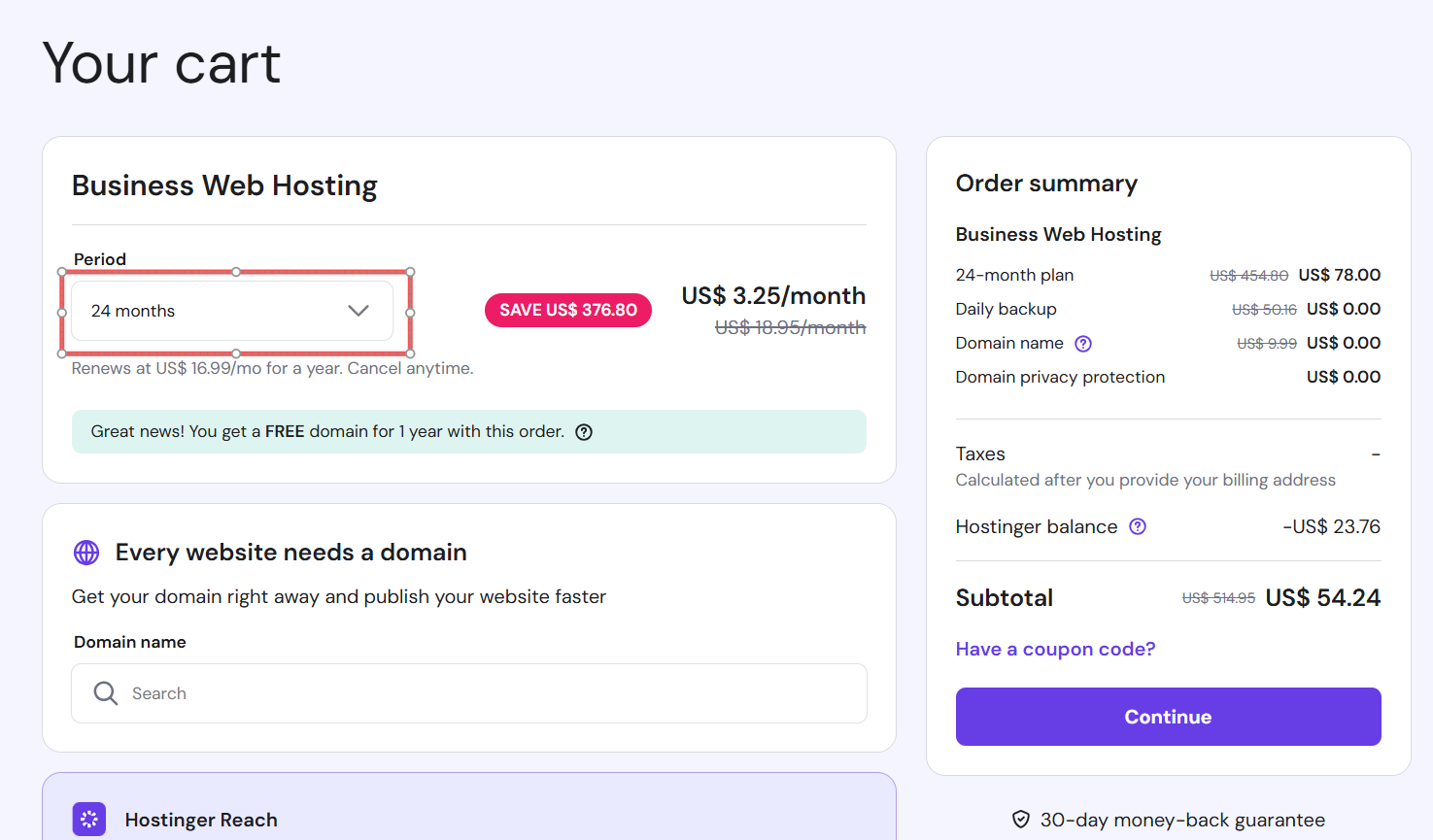Image resolution: width=1433 pixels, height=840 pixels.
Task: Show info for Domain name in summary
Action: [1083, 344]
